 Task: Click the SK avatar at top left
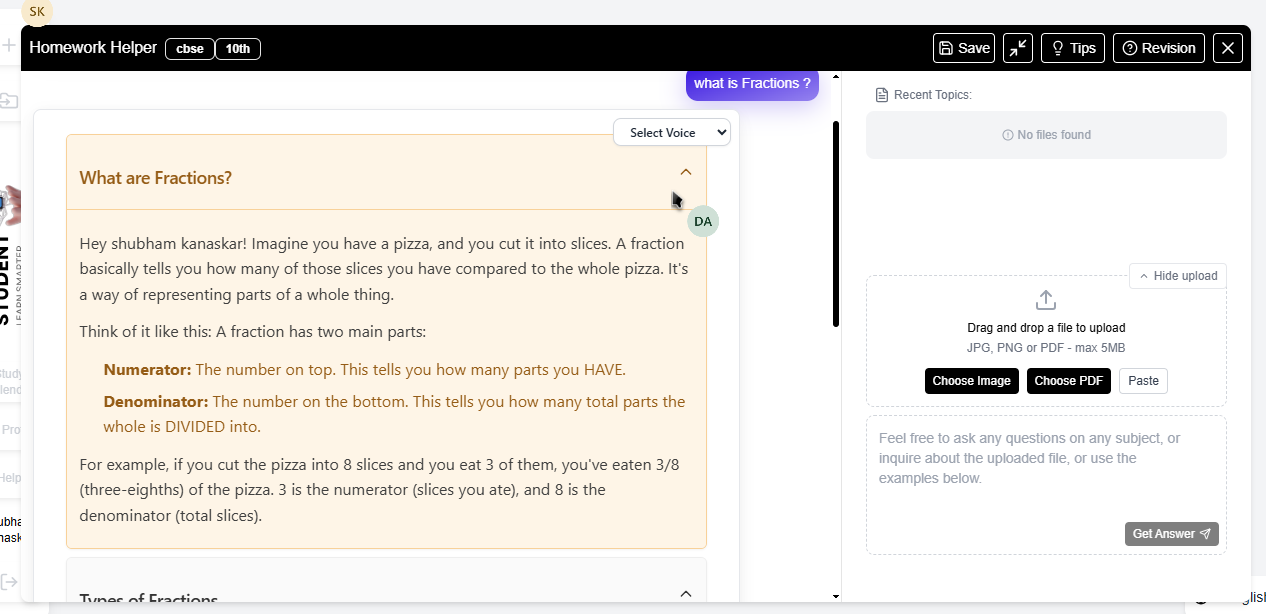coord(37,12)
